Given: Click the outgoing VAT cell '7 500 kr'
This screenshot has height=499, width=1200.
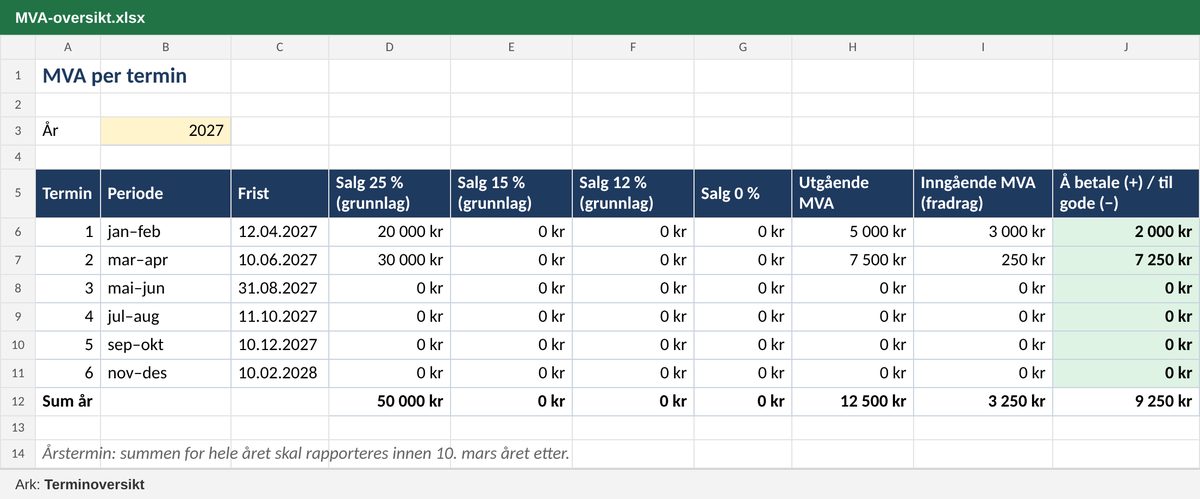Looking at the screenshot, I should [852, 260].
